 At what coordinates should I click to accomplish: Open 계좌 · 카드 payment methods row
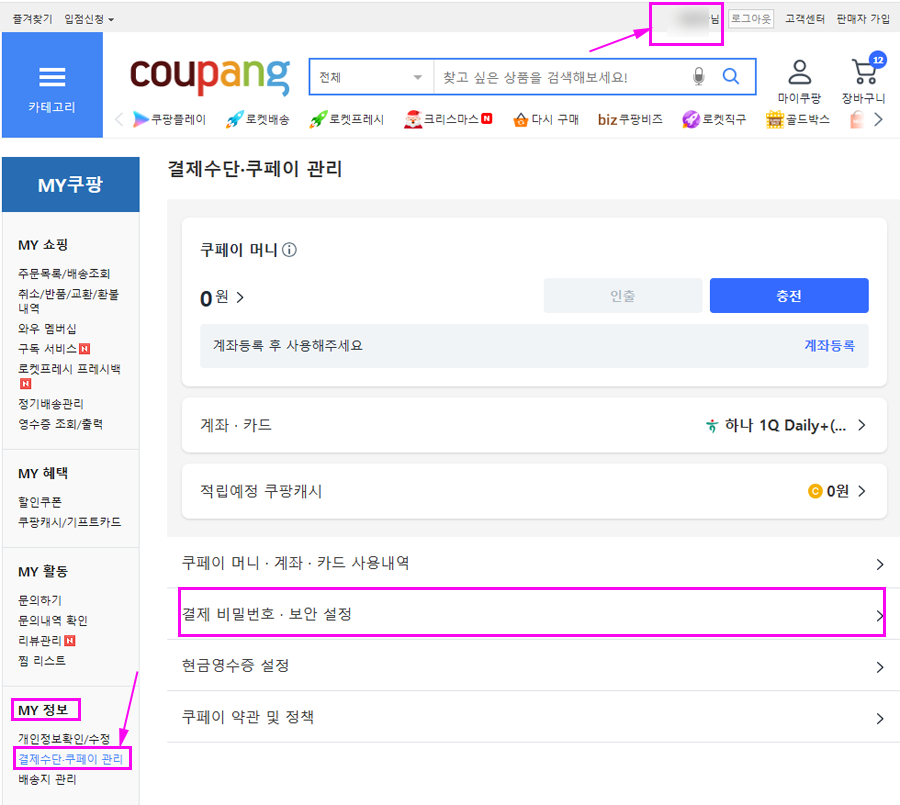point(534,425)
